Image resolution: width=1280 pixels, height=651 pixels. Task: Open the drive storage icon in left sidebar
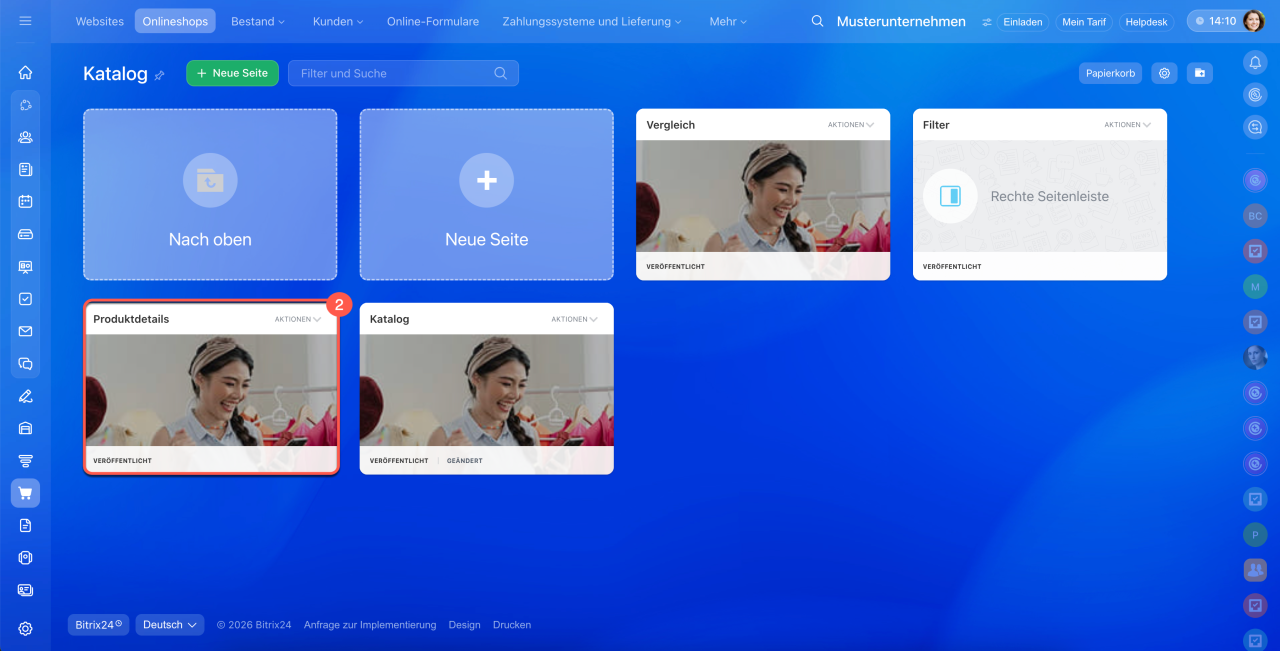coord(25,234)
